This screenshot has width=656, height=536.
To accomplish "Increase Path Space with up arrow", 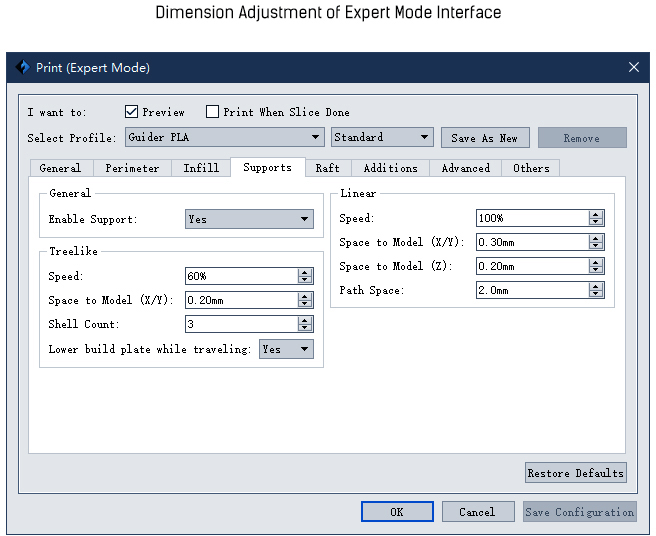I will pyautogui.click(x=596, y=286).
